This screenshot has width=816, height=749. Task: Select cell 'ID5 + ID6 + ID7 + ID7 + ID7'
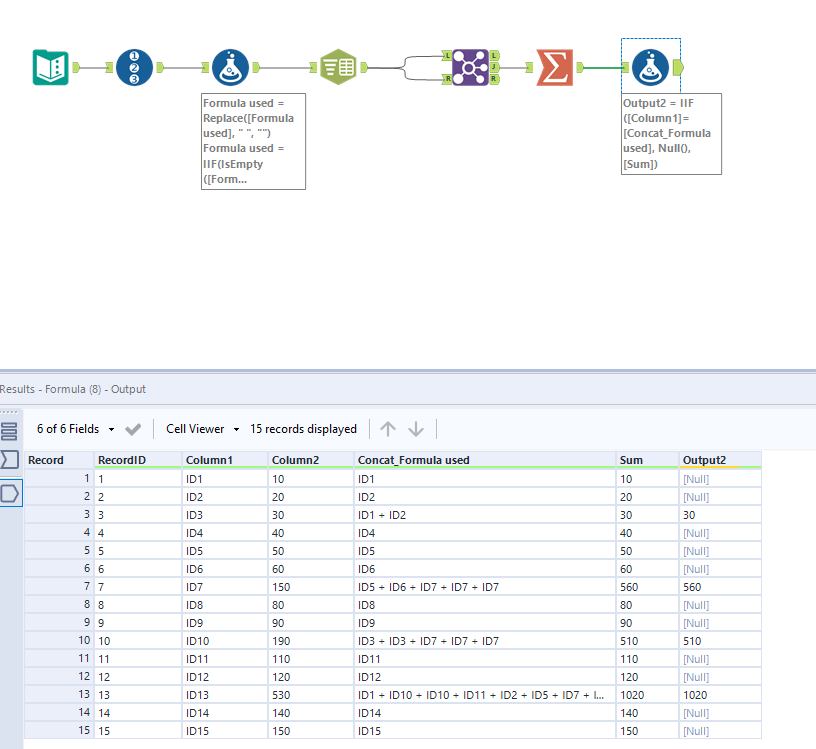tap(485, 587)
